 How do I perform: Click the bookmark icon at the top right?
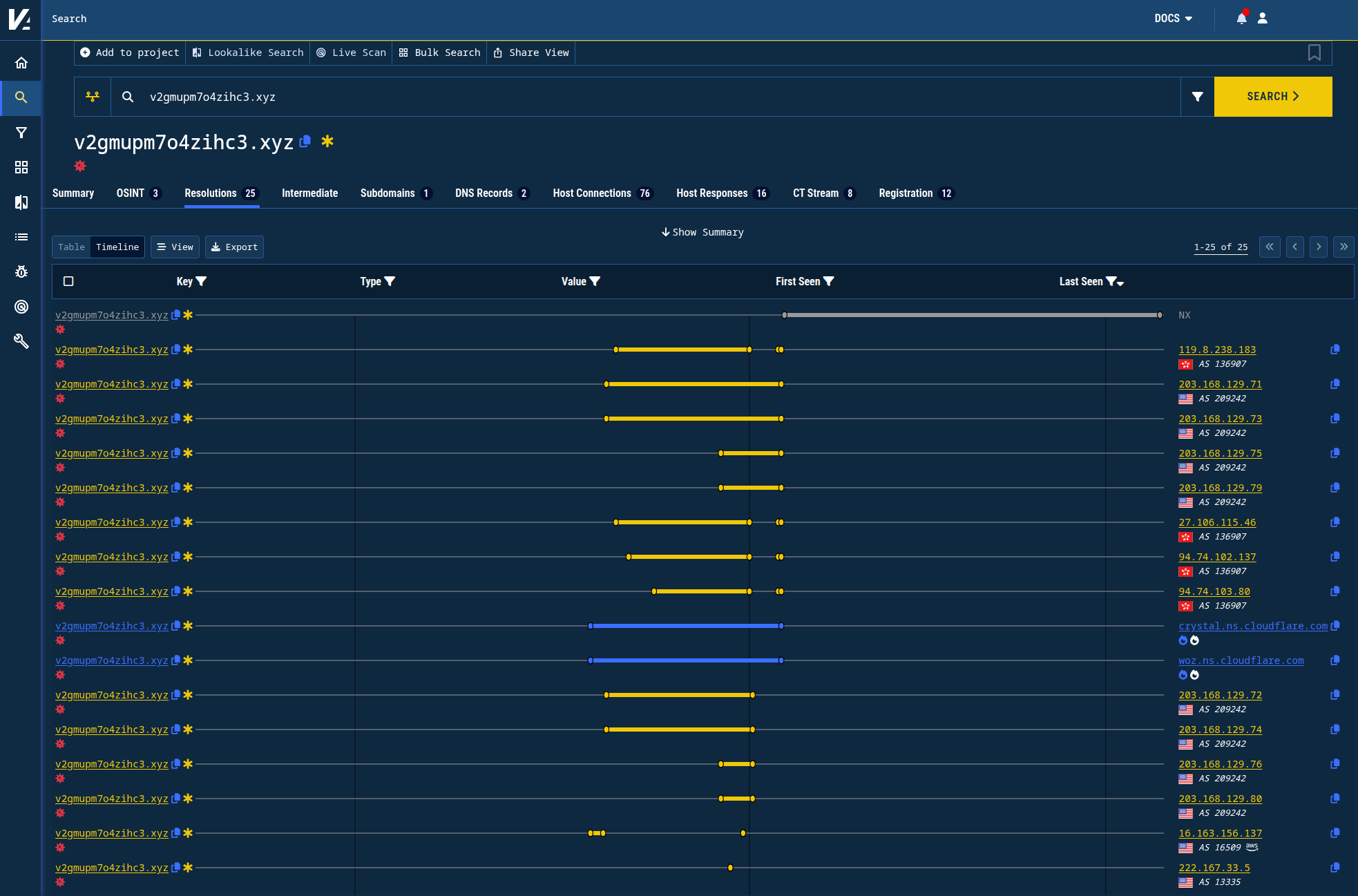click(x=1314, y=53)
